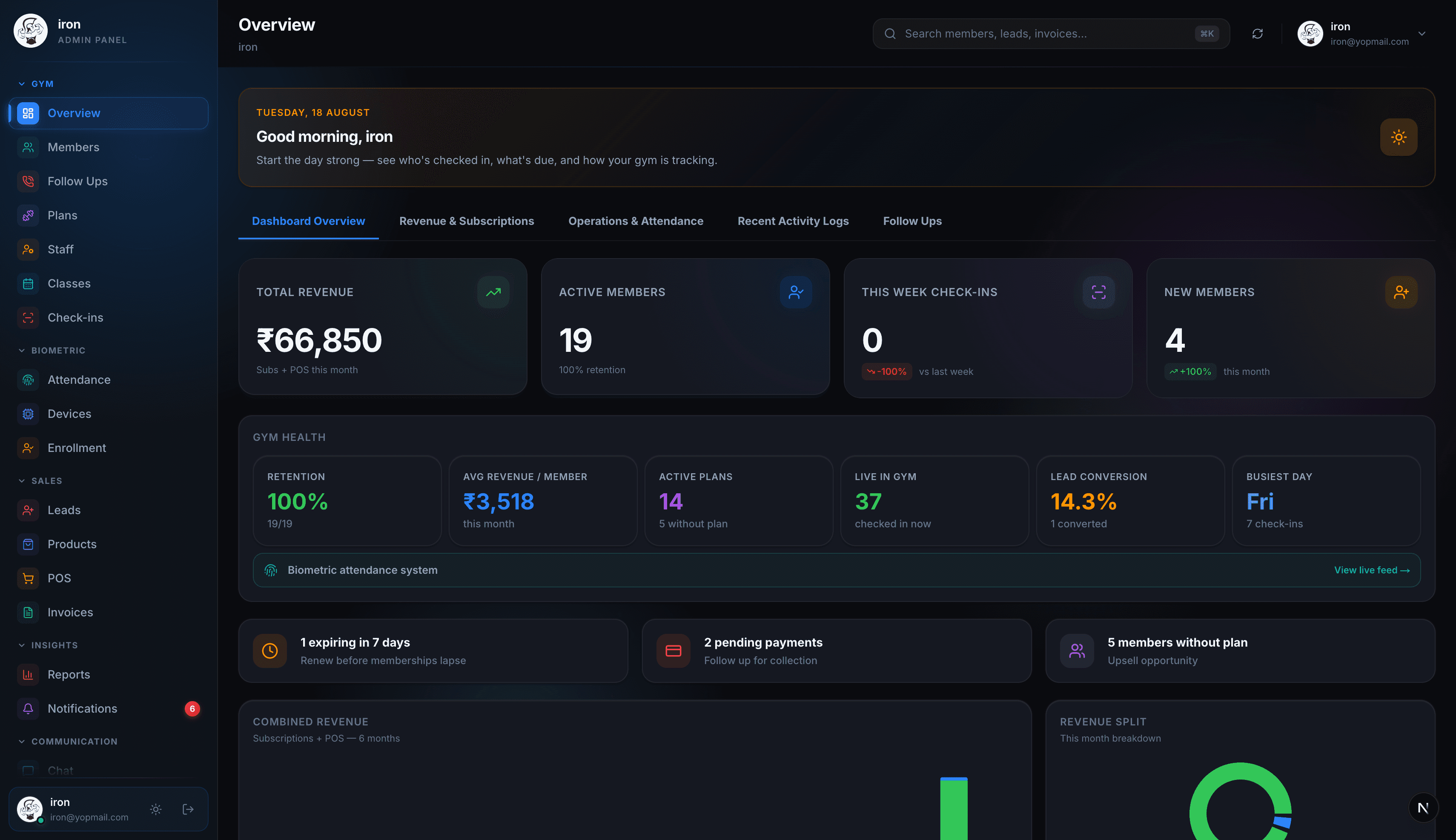Click the user-plus icon on New Members card

pyautogui.click(x=1401, y=293)
